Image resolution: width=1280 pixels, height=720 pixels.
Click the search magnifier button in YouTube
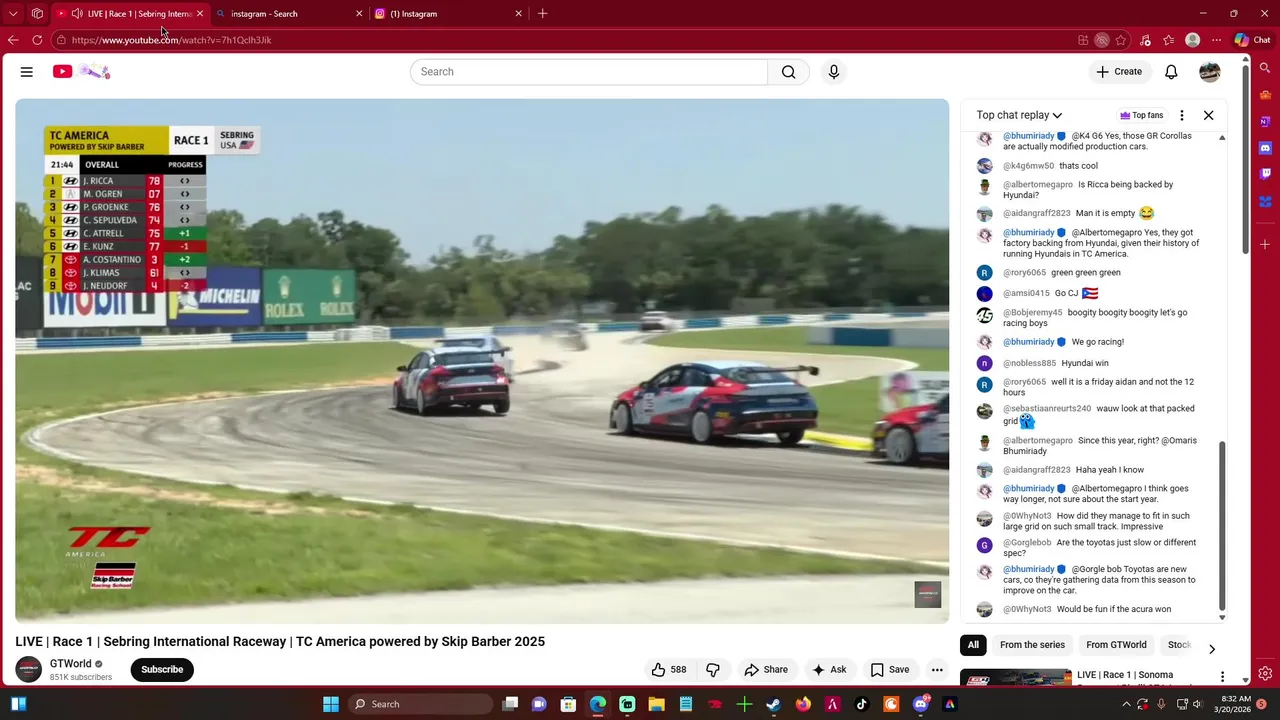coord(789,72)
